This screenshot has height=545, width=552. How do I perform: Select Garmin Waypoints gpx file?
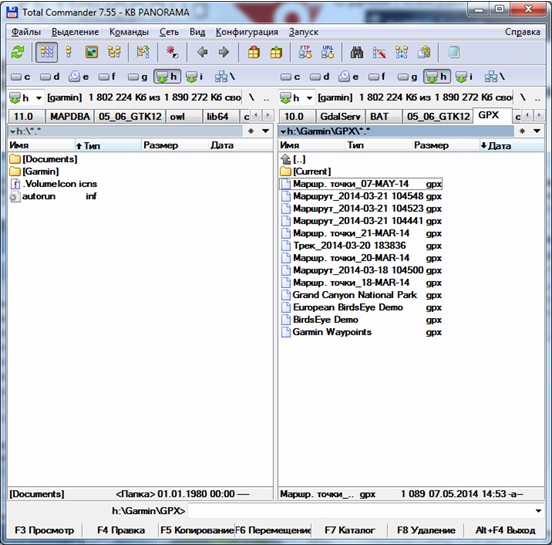[x=362, y=332]
